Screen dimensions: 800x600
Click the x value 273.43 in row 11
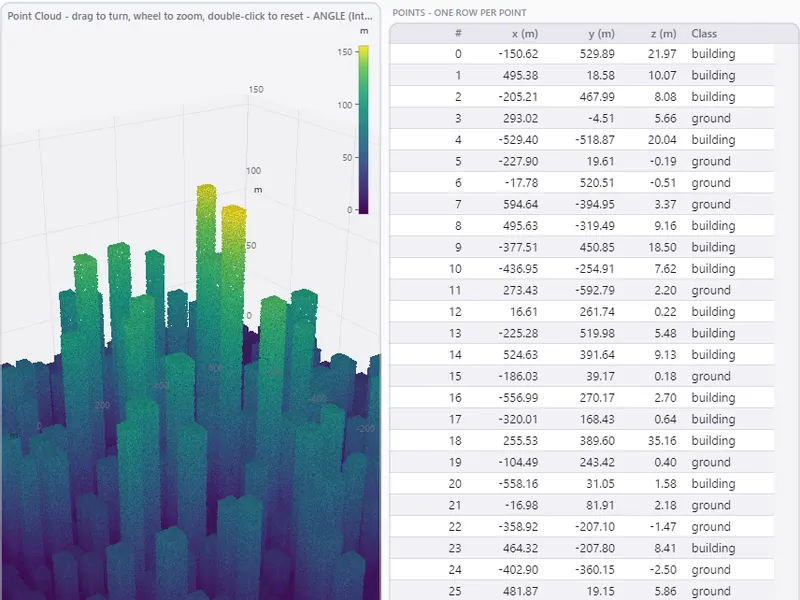(520, 290)
